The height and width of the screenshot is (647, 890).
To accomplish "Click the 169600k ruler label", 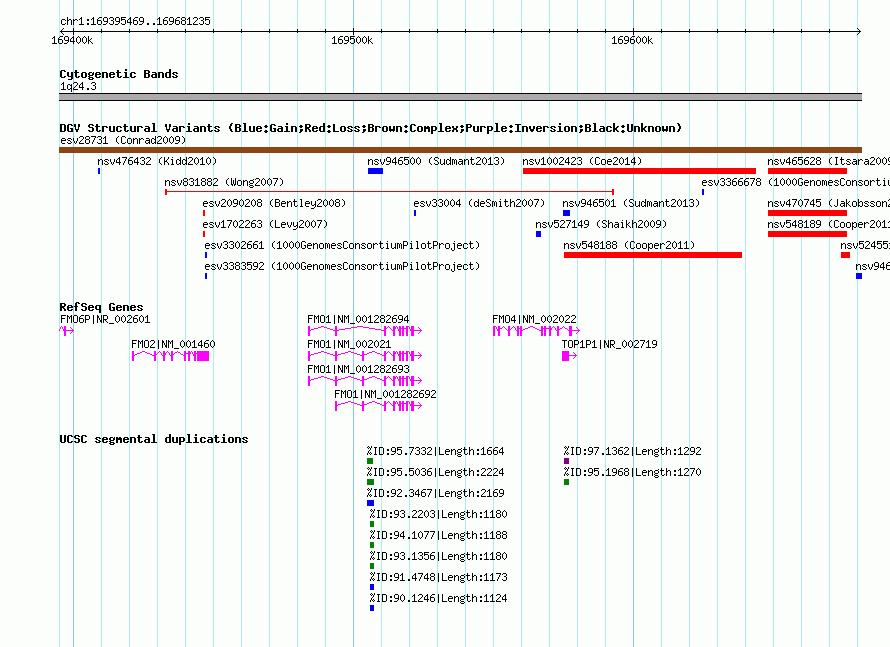I will (x=632, y=40).
